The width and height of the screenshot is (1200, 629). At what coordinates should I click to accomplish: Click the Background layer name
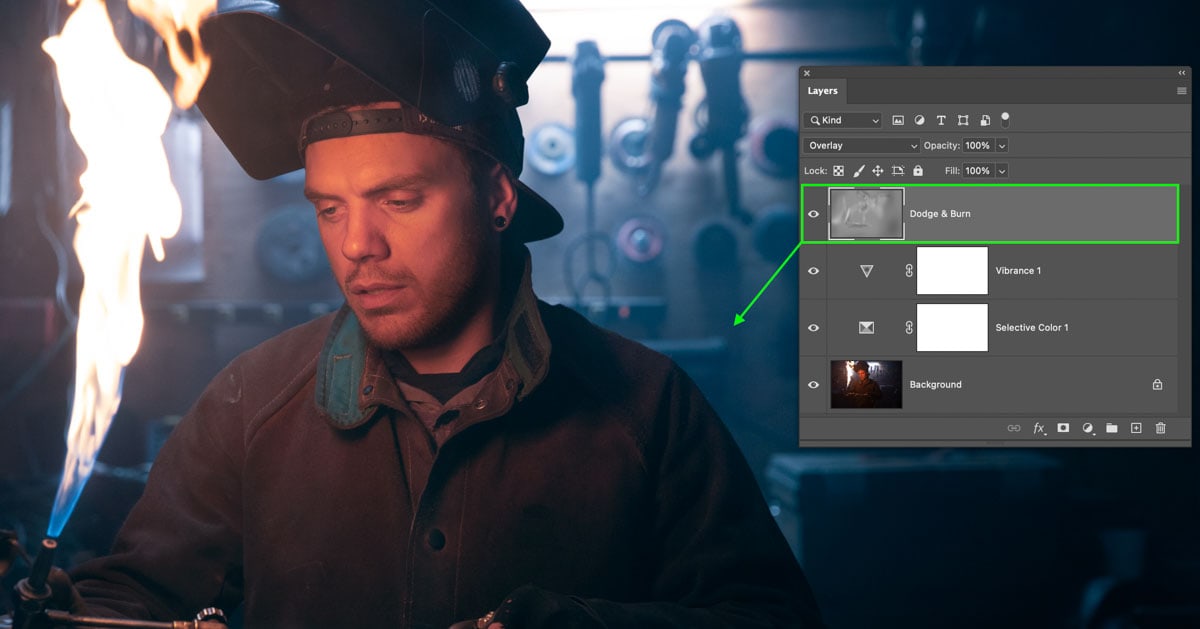(x=936, y=385)
